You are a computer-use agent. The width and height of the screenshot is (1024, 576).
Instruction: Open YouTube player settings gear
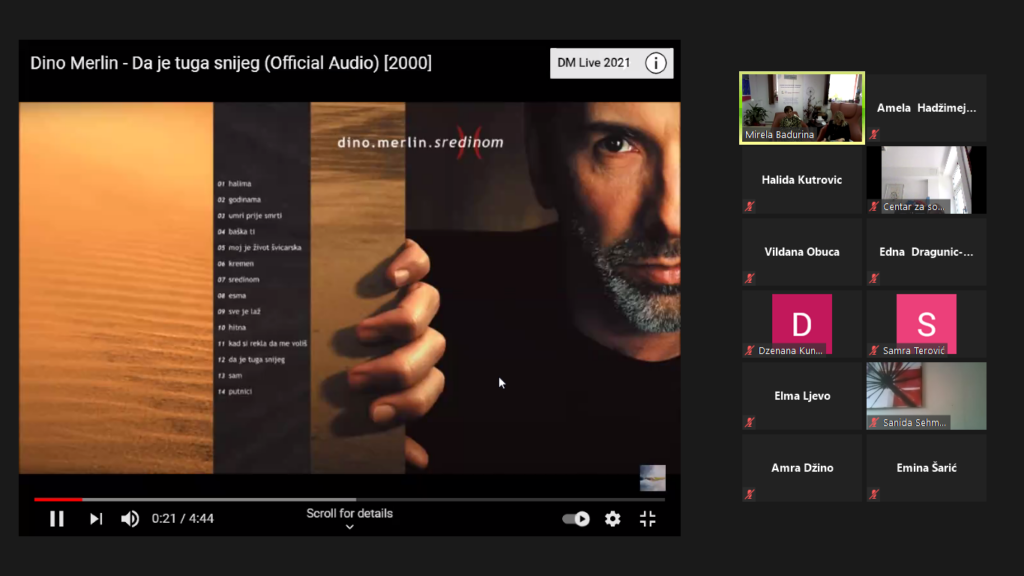point(612,518)
